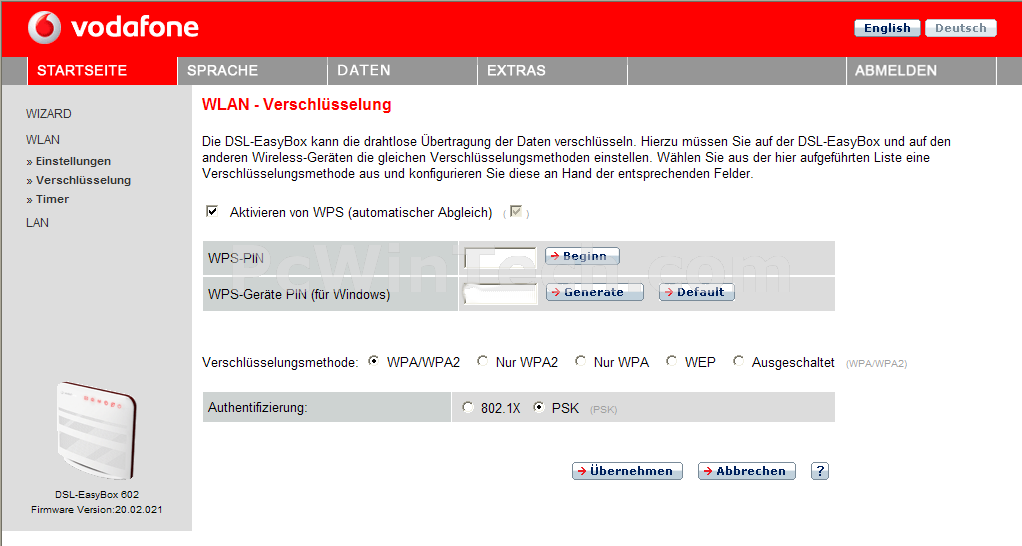Open the STARTSEITE tab
The height and width of the screenshot is (546, 1022).
102,70
